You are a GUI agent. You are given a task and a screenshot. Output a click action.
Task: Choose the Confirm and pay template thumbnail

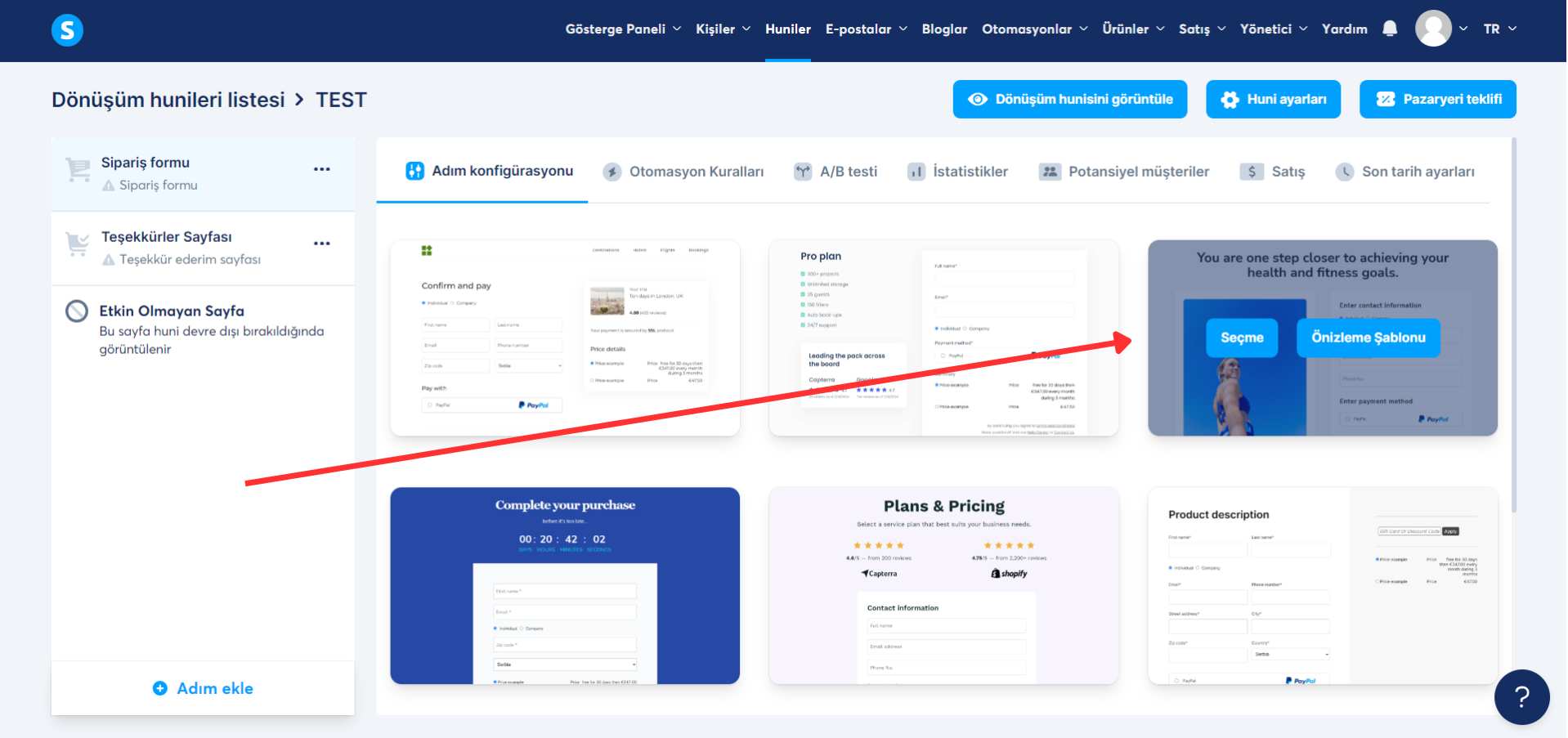[565, 338]
